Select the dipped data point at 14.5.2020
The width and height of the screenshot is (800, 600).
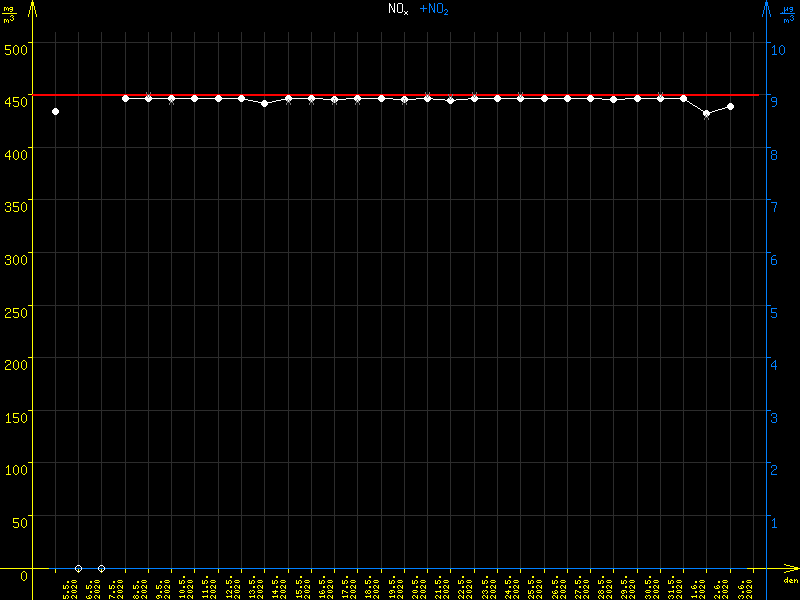click(264, 103)
